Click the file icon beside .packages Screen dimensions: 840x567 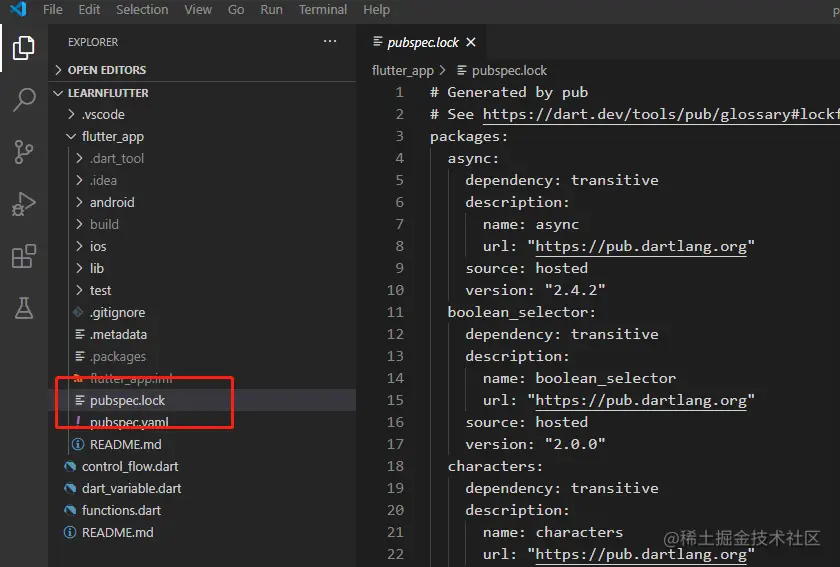[80, 356]
